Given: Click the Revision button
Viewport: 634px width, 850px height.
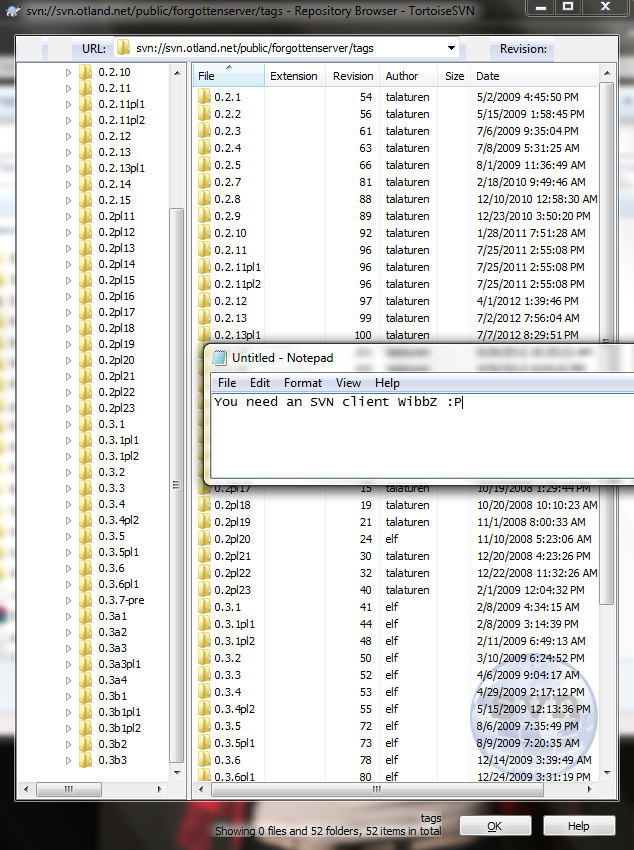Looking at the screenshot, I should (523, 48).
